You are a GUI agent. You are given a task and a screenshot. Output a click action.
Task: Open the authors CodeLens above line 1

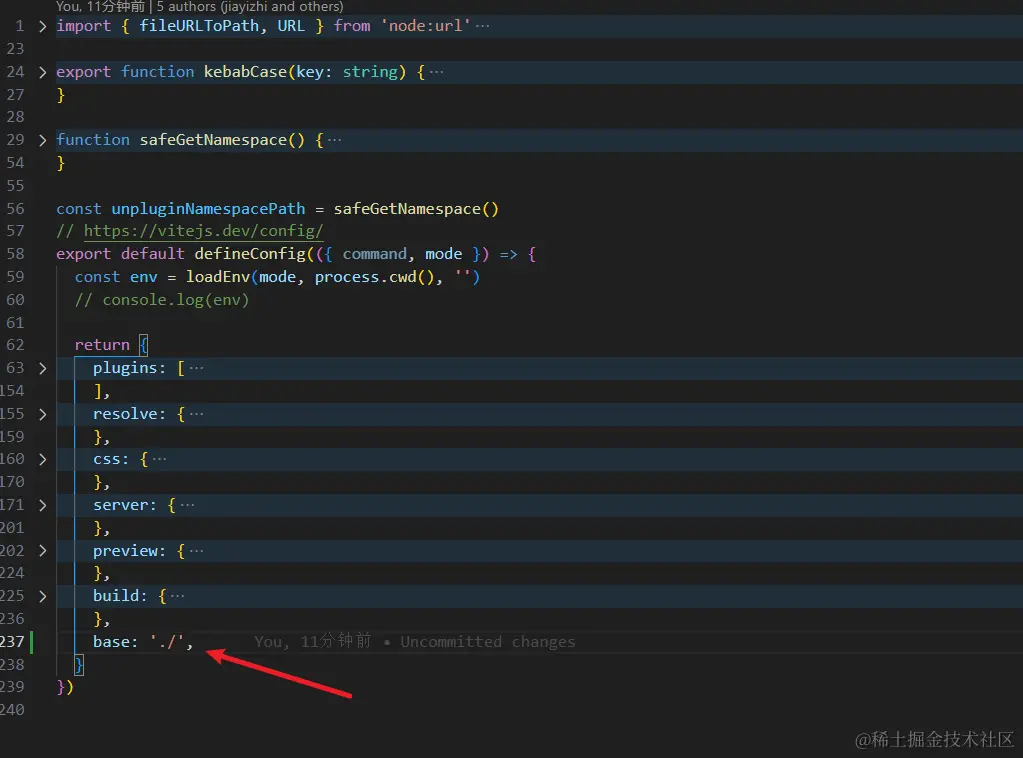pos(250,7)
